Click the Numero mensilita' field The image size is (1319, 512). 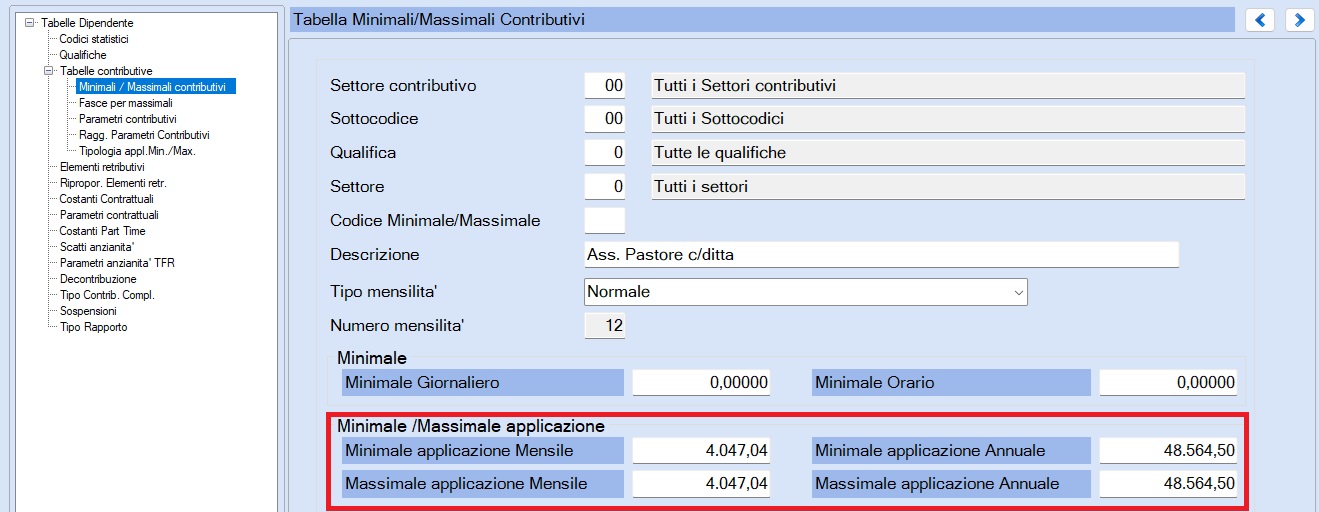pyautogui.click(x=605, y=325)
